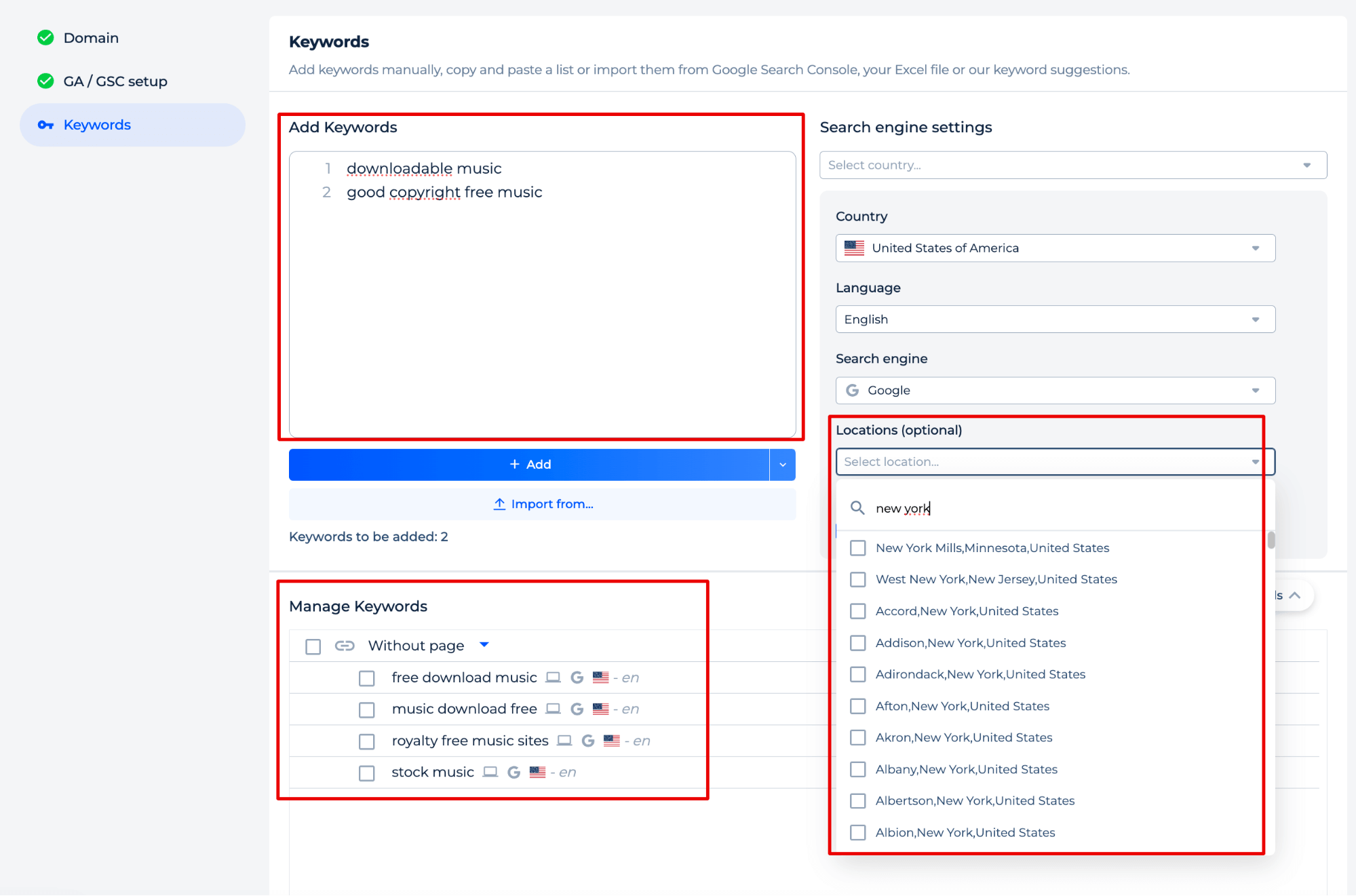Click the Import from... button
This screenshot has width=1356, height=896.
point(542,504)
